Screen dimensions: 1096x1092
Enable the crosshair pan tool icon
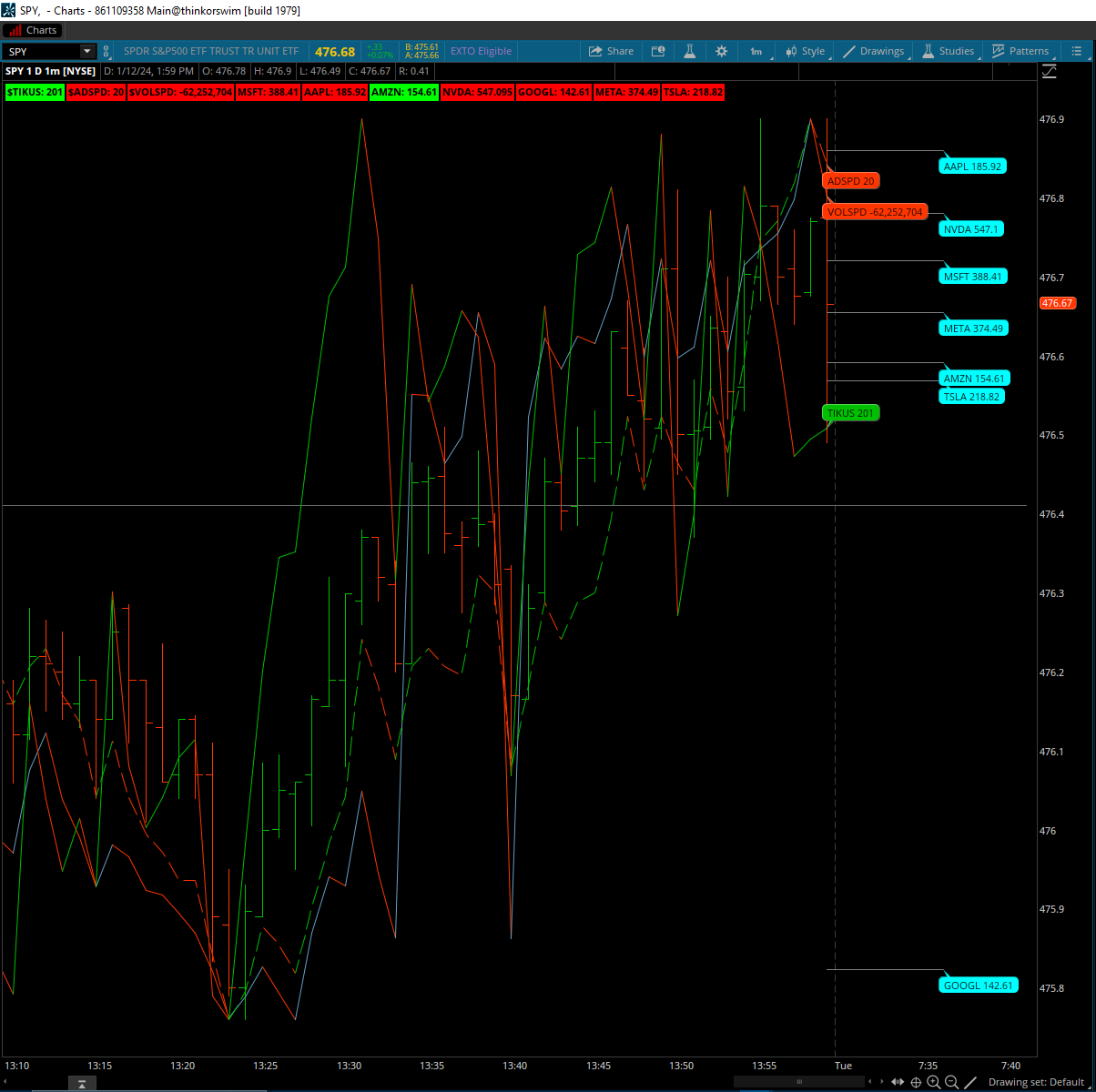[916, 1082]
